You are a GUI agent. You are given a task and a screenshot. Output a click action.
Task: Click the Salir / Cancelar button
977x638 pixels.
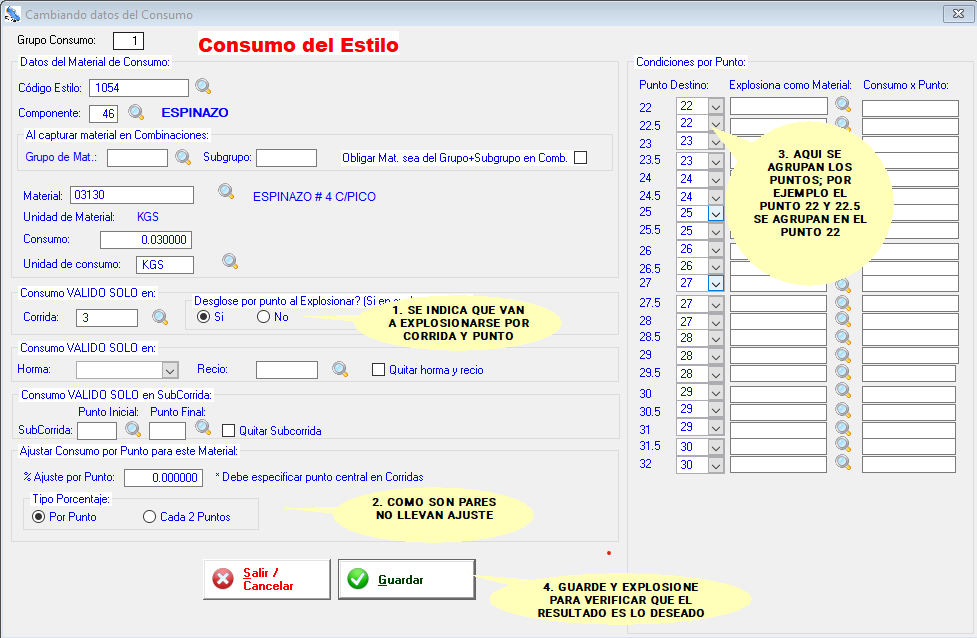pyautogui.click(x=267, y=579)
